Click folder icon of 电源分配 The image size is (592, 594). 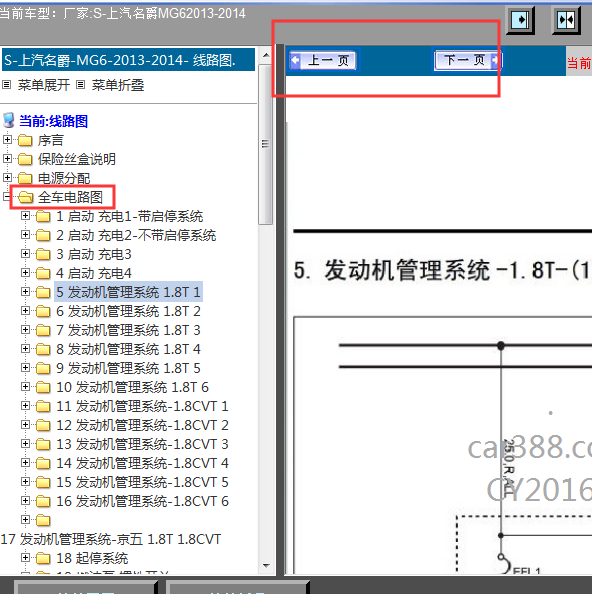coord(25,178)
